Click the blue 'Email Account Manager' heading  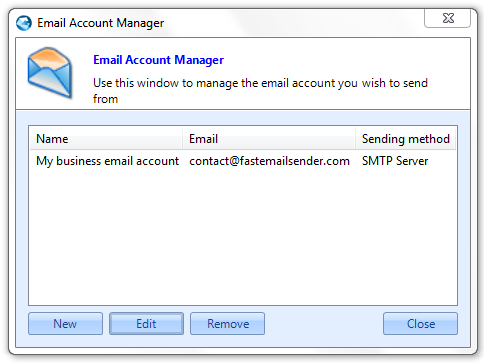click(158, 60)
